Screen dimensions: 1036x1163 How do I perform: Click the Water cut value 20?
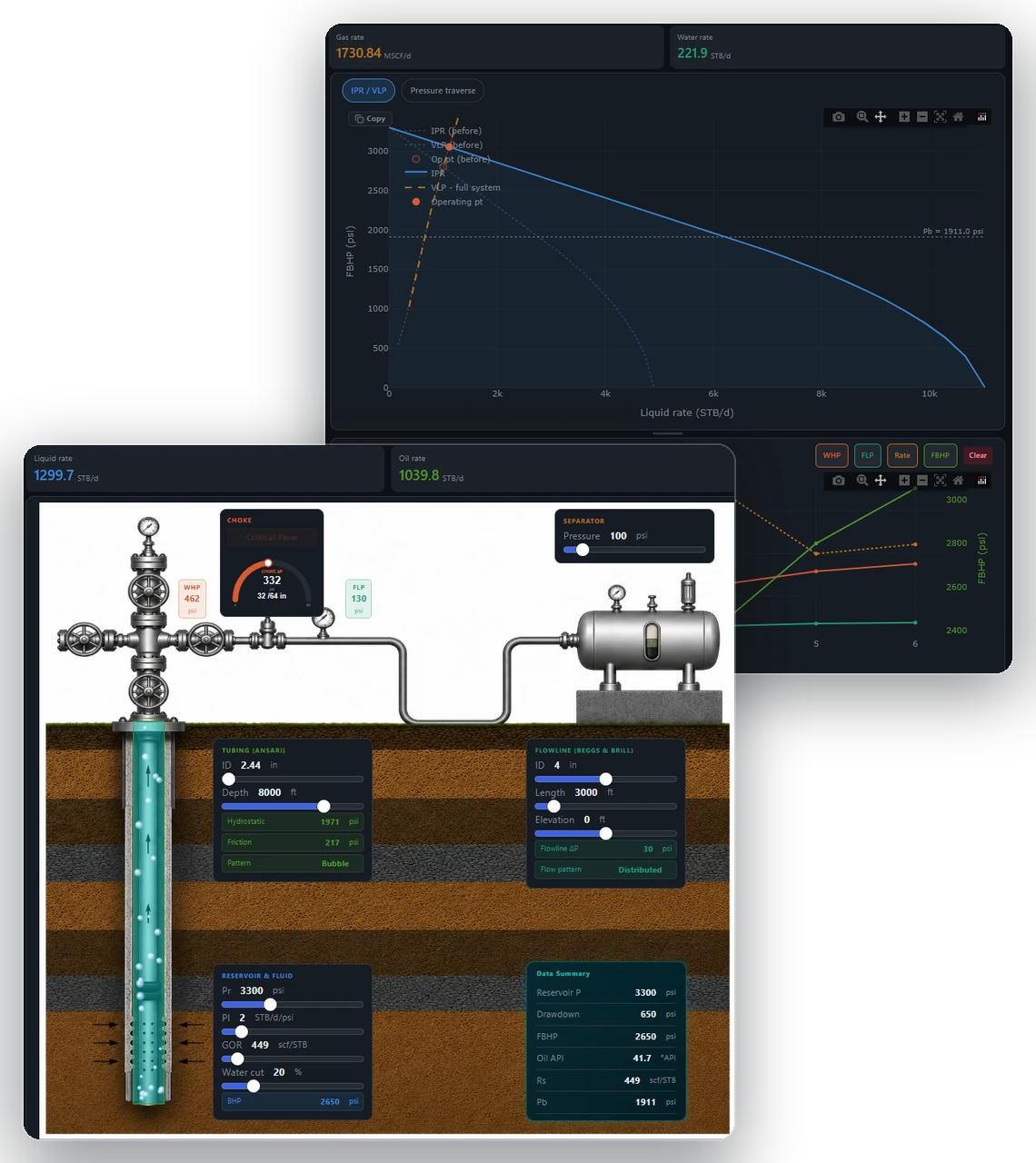point(279,1072)
